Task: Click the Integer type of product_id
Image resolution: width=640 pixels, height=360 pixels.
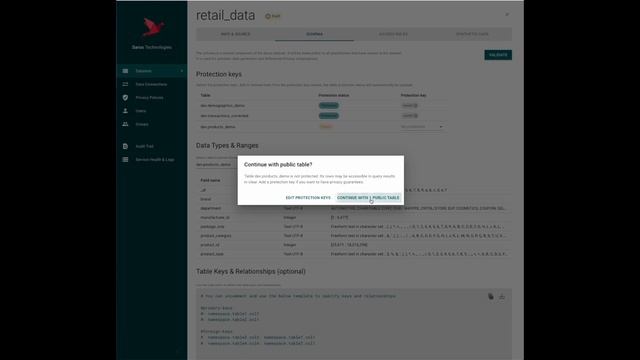Action: [x=289, y=245]
